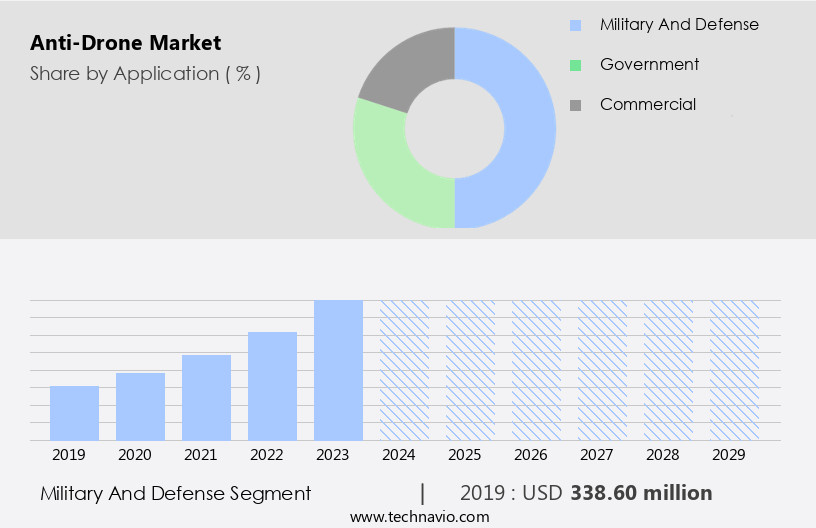This screenshot has width=816, height=528.
Task: Select the 2022 bar
Action: pos(272,386)
